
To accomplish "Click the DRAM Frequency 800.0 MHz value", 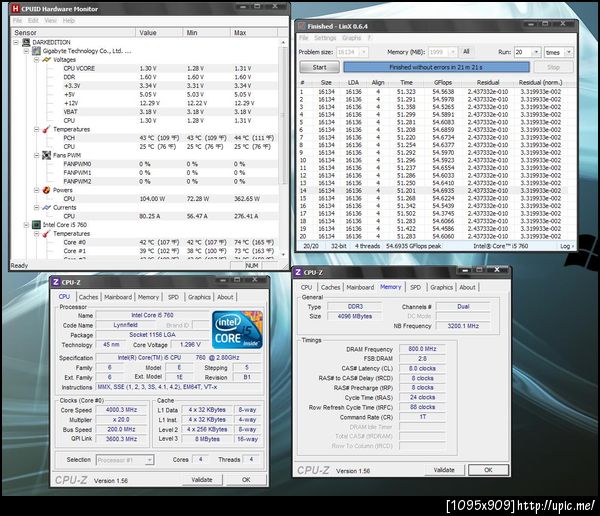I will (422, 349).
